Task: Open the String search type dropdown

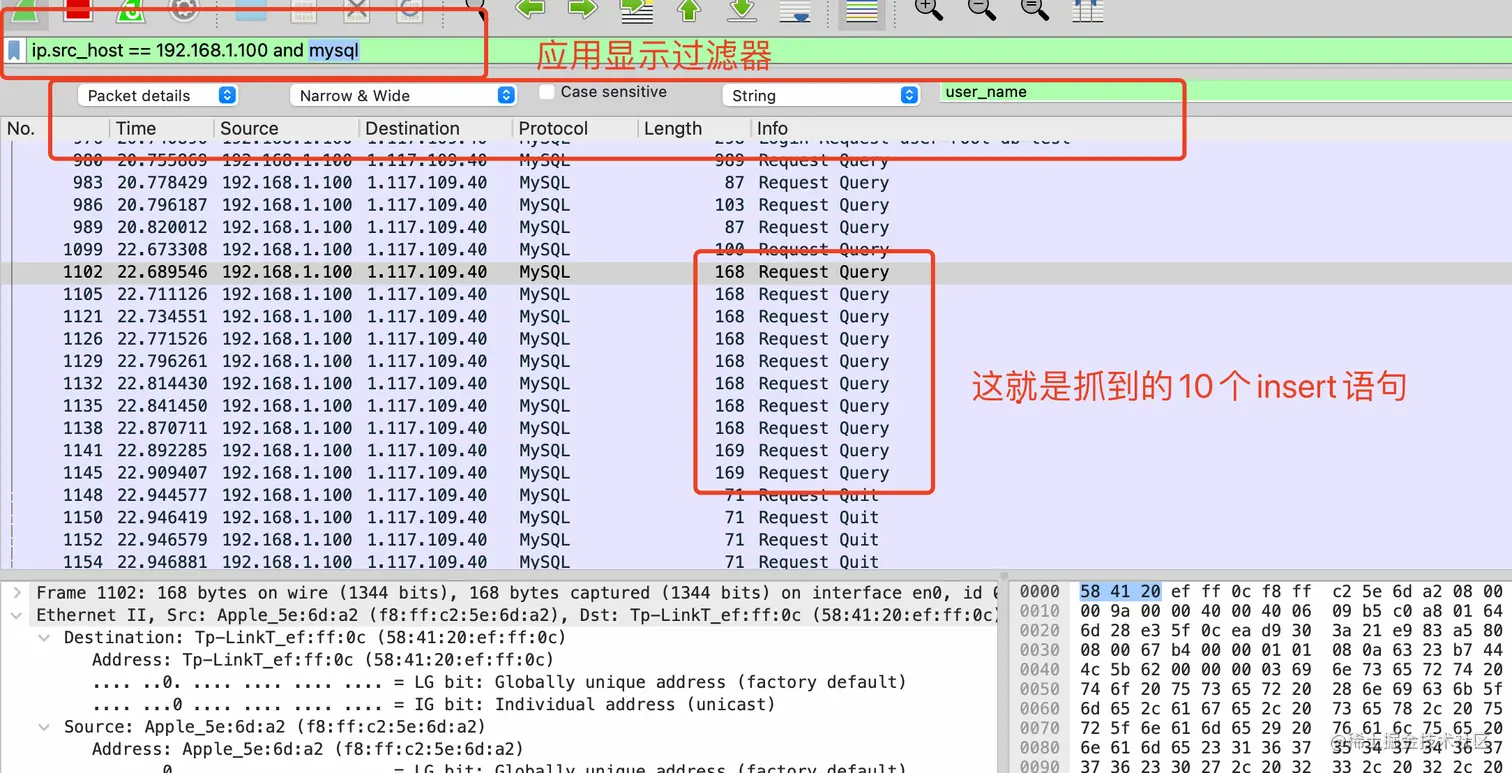Action: pos(820,95)
